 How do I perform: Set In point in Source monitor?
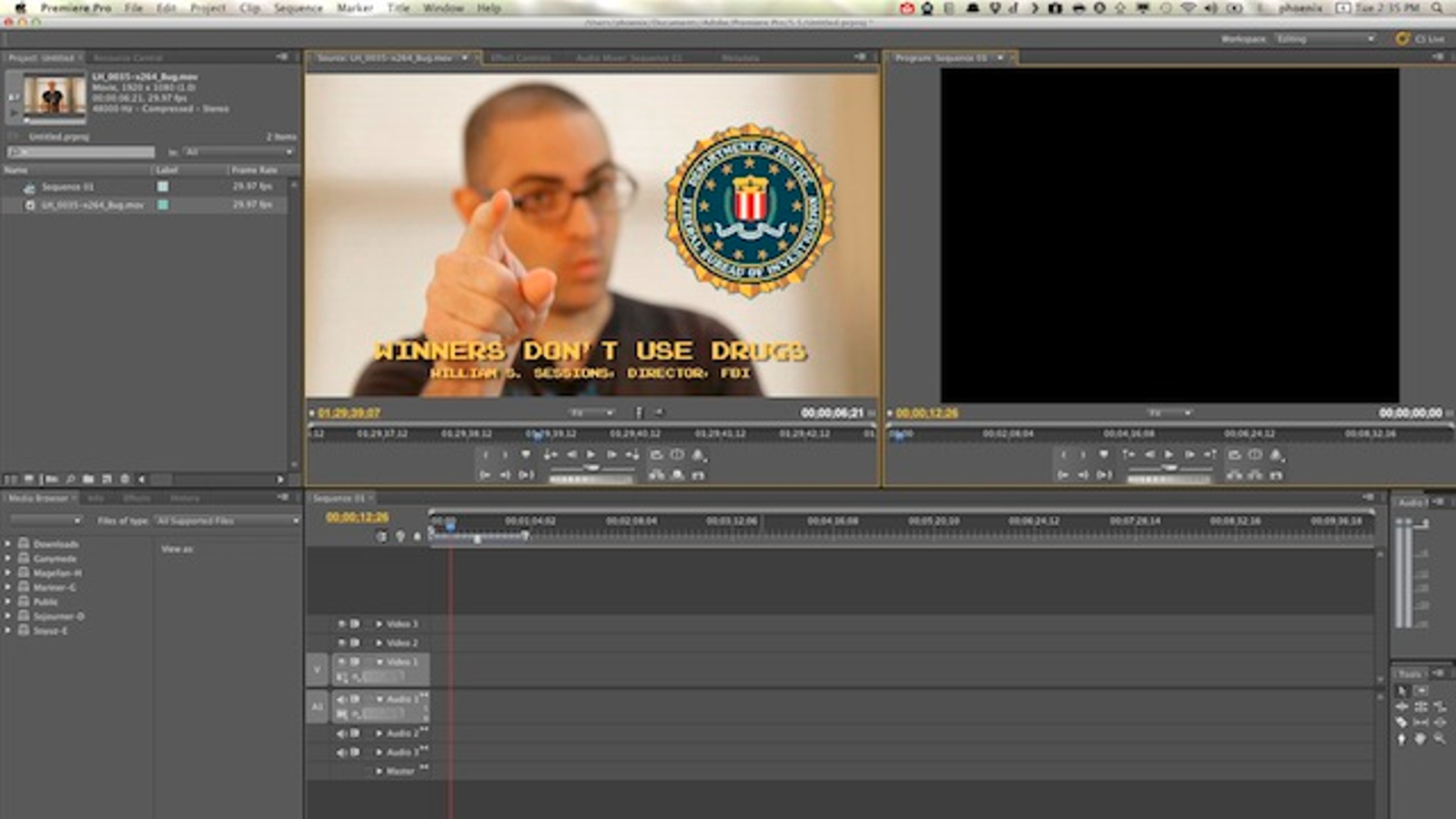(485, 455)
